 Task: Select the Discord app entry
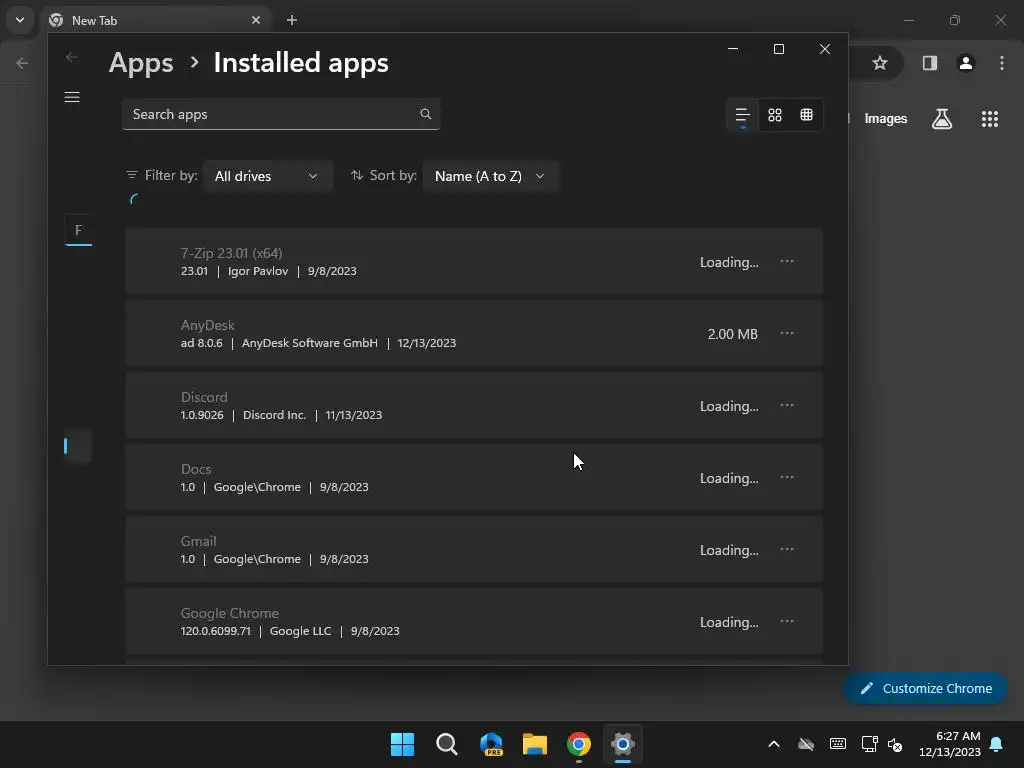pyautogui.click(x=474, y=406)
